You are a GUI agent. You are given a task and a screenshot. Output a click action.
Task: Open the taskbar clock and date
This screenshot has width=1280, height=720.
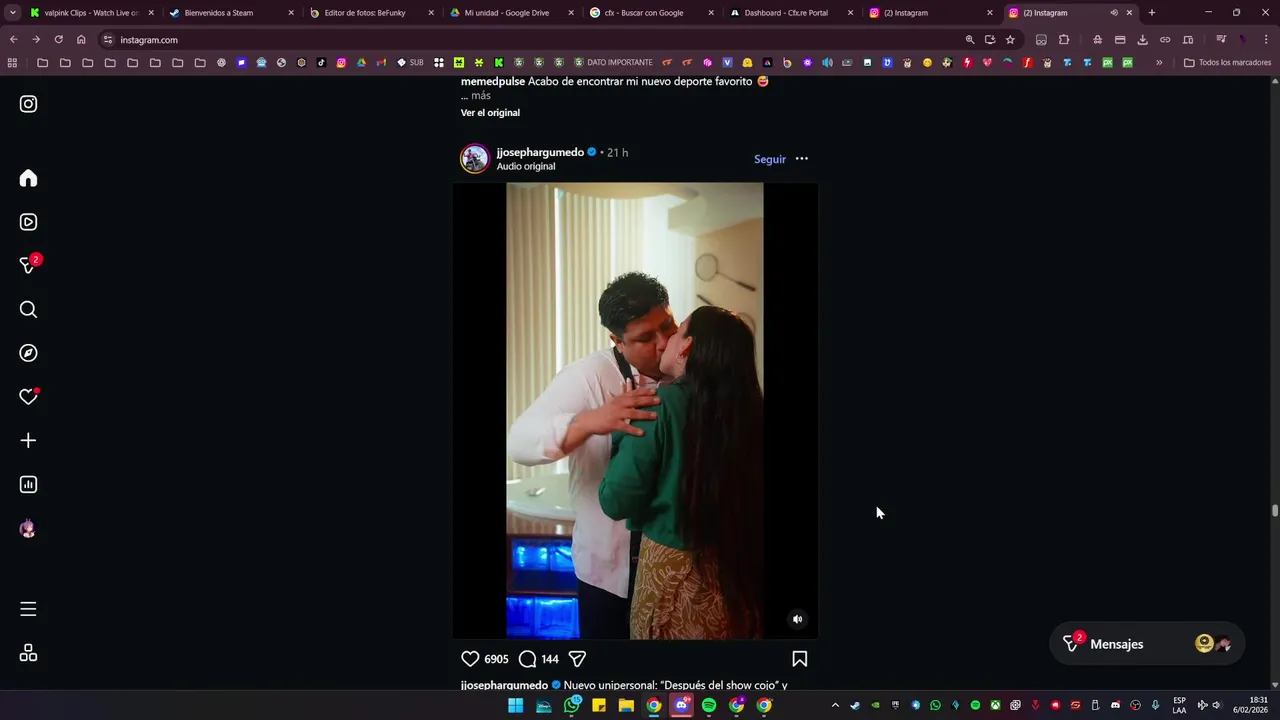tap(1250, 705)
